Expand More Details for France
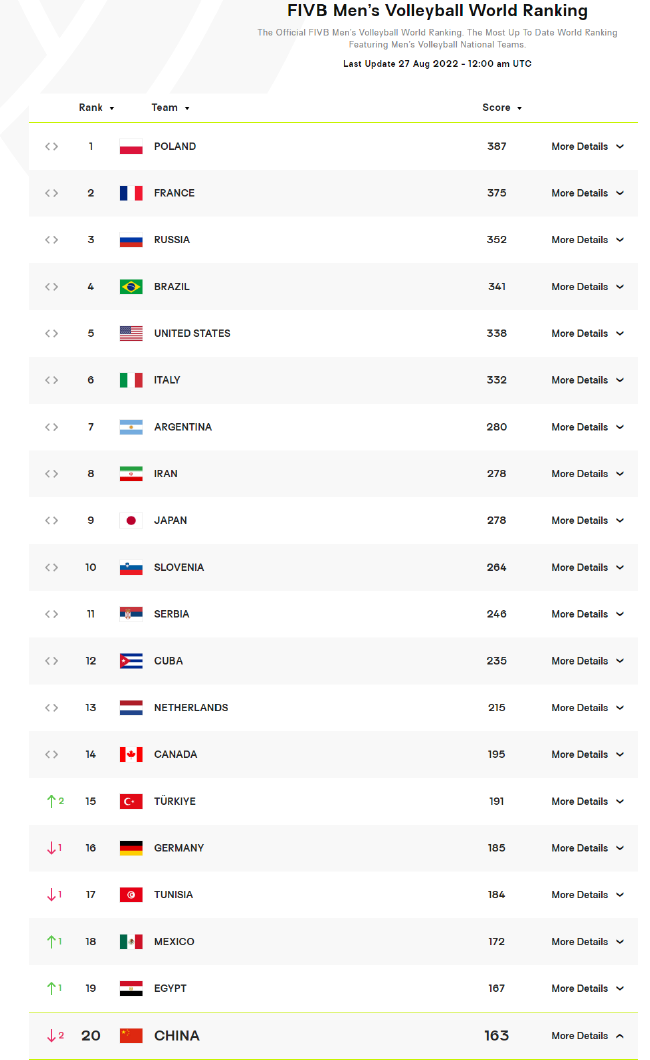 coord(587,194)
